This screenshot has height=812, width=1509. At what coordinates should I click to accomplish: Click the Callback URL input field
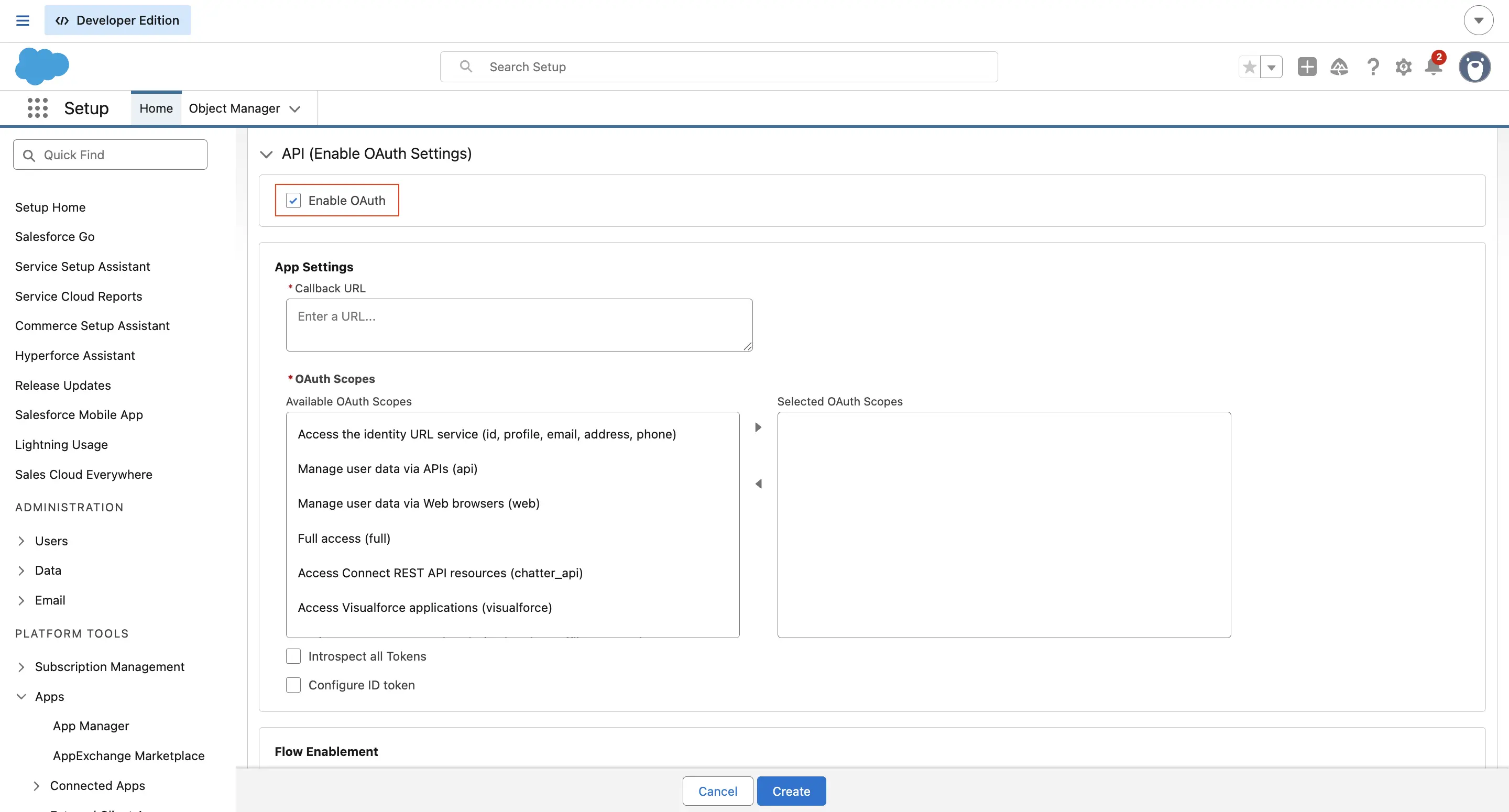click(519, 325)
